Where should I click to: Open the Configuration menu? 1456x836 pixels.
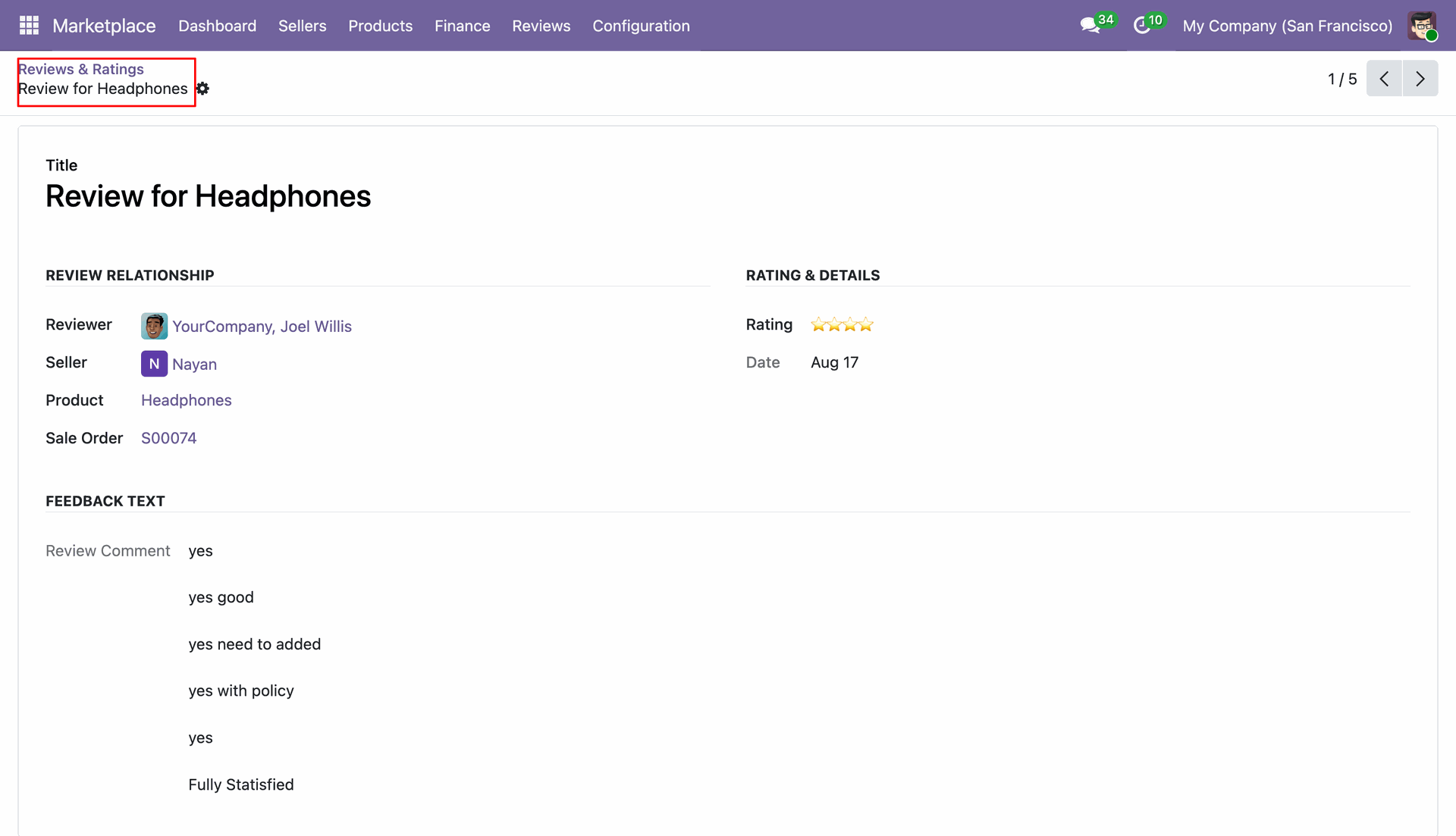coord(641,26)
